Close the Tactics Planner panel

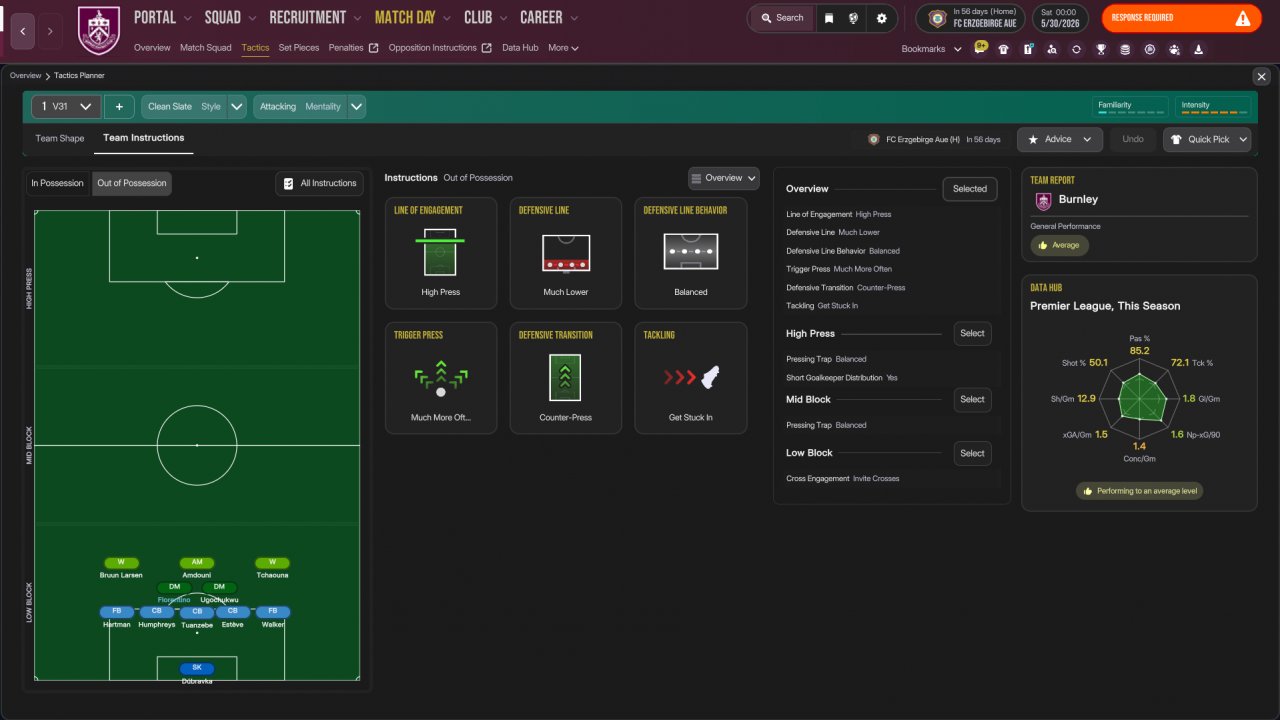coord(1260,76)
